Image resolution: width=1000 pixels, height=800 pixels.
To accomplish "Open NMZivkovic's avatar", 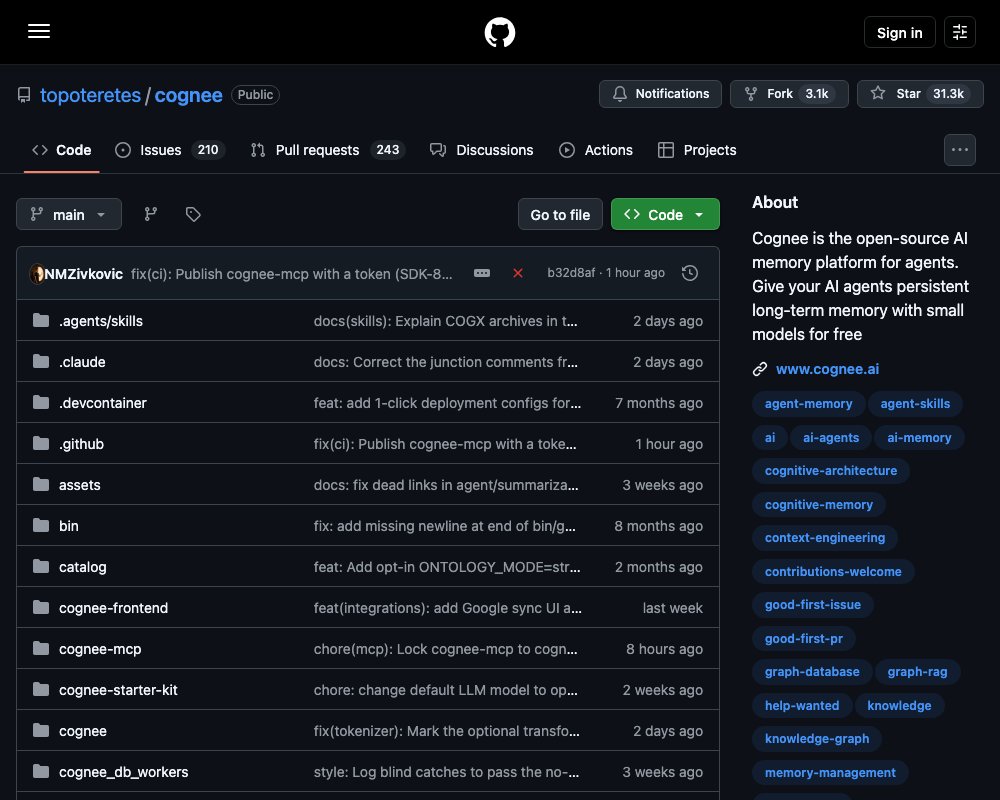I will [37, 274].
